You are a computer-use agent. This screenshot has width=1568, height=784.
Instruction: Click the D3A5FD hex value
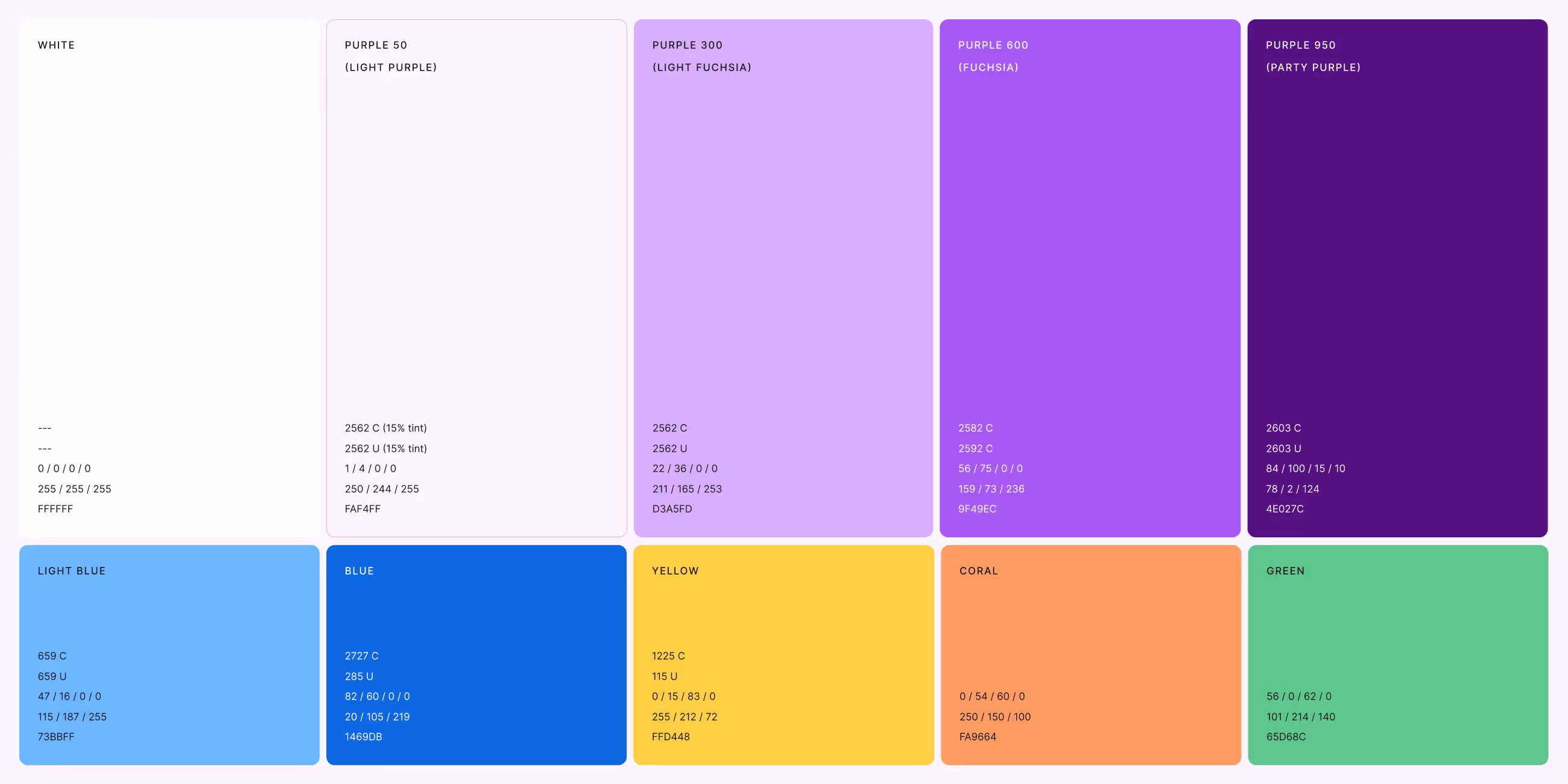click(672, 509)
